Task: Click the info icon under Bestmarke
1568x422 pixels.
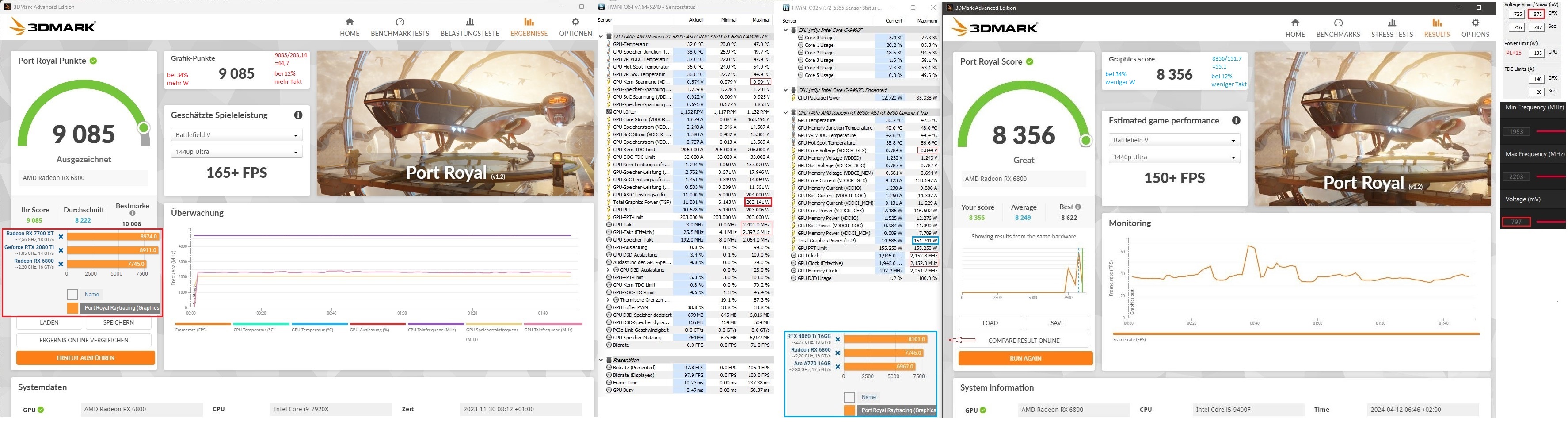Action: pyautogui.click(x=132, y=214)
